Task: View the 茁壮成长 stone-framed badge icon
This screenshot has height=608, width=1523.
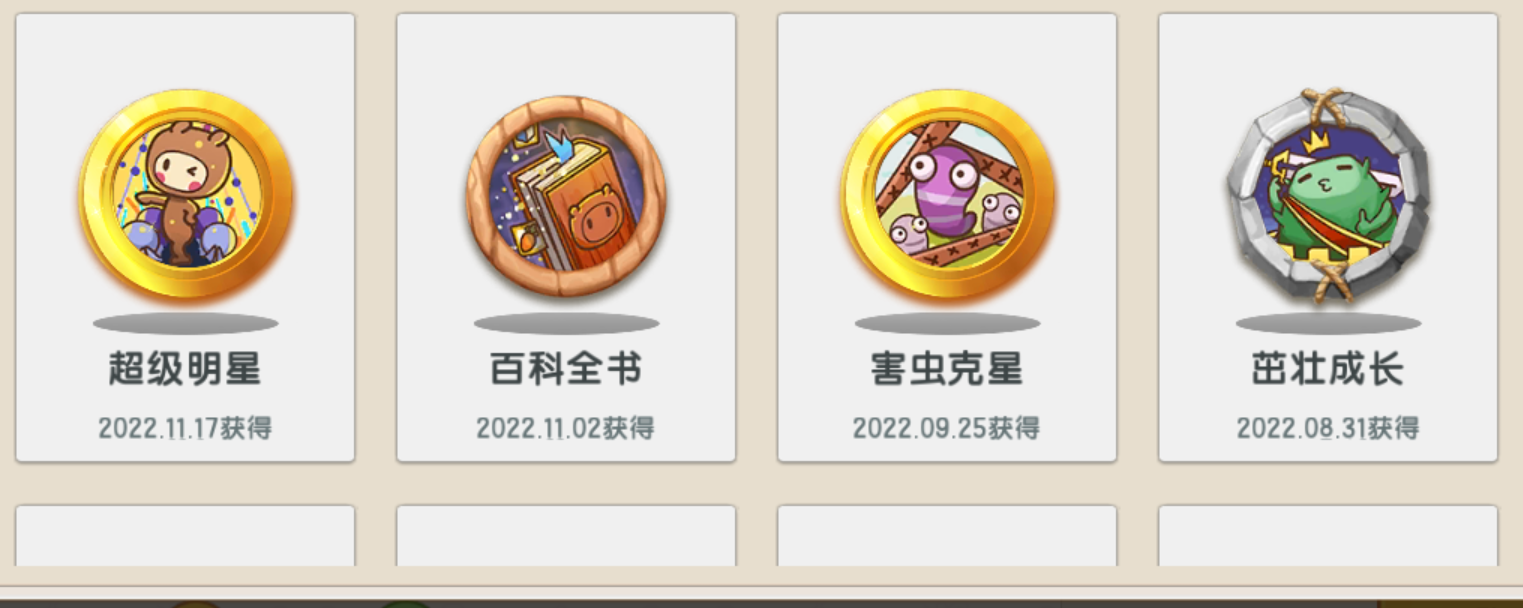Action: coord(1328,195)
